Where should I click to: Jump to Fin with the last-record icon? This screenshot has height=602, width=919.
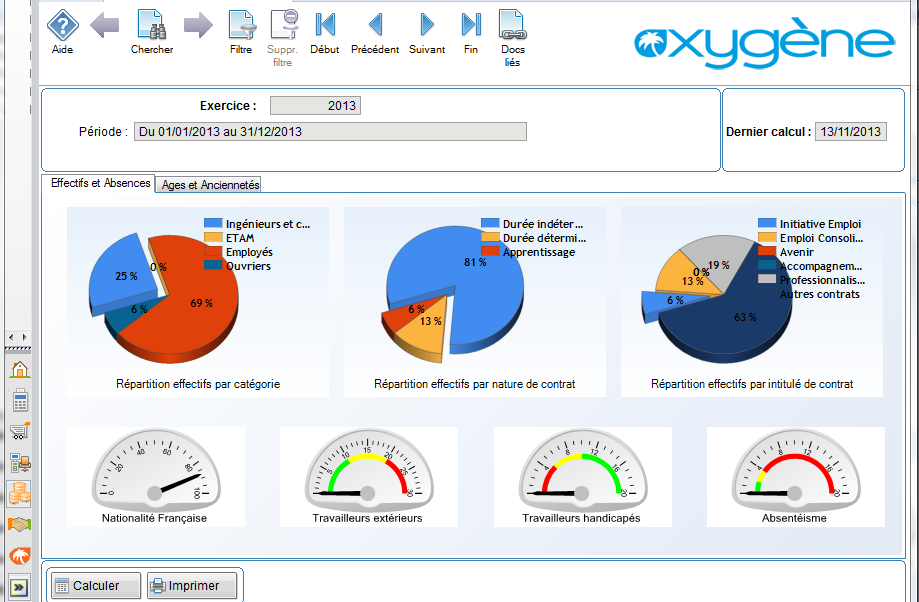pyautogui.click(x=470, y=27)
